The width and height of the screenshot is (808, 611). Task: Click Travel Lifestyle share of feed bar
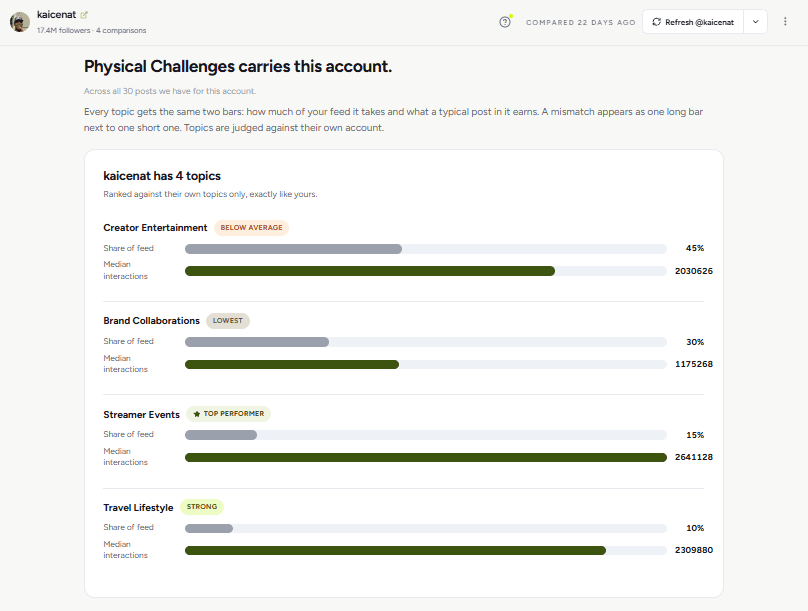pyautogui.click(x=426, y=529)
